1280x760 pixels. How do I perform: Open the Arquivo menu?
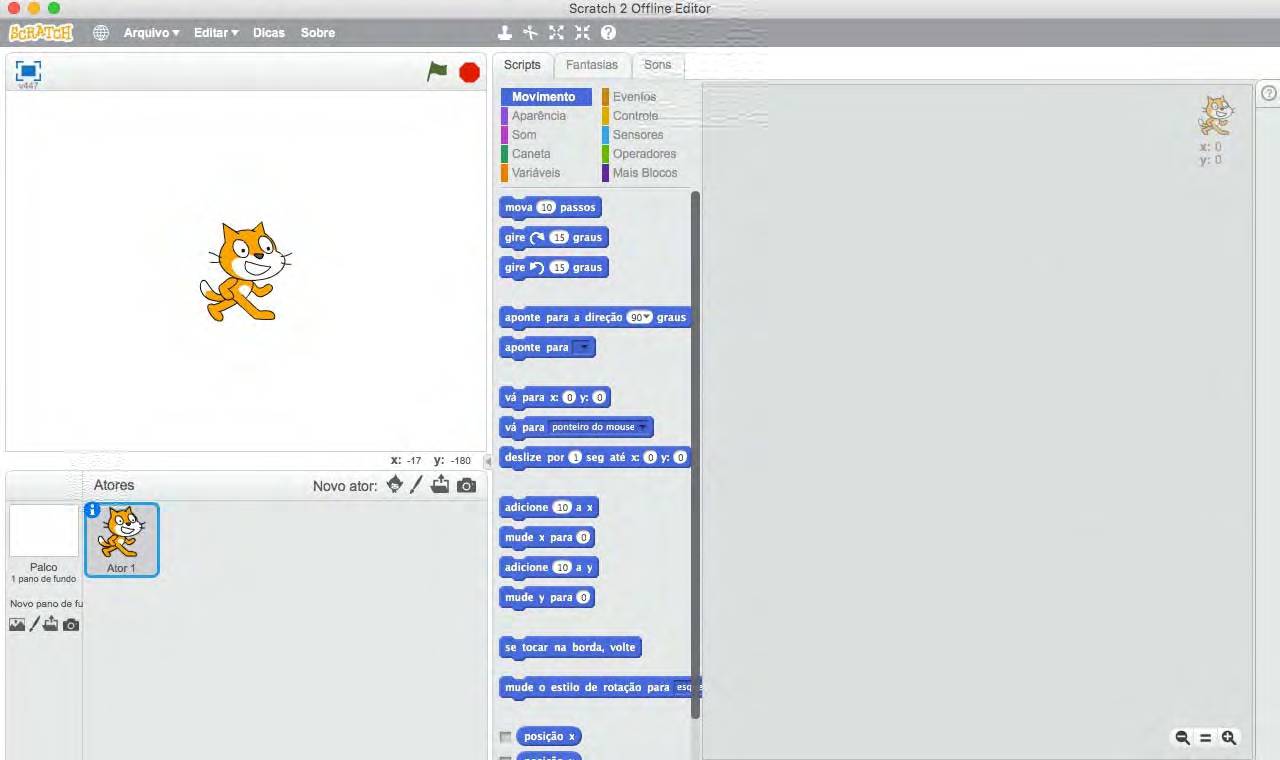[x=148, y=32]
